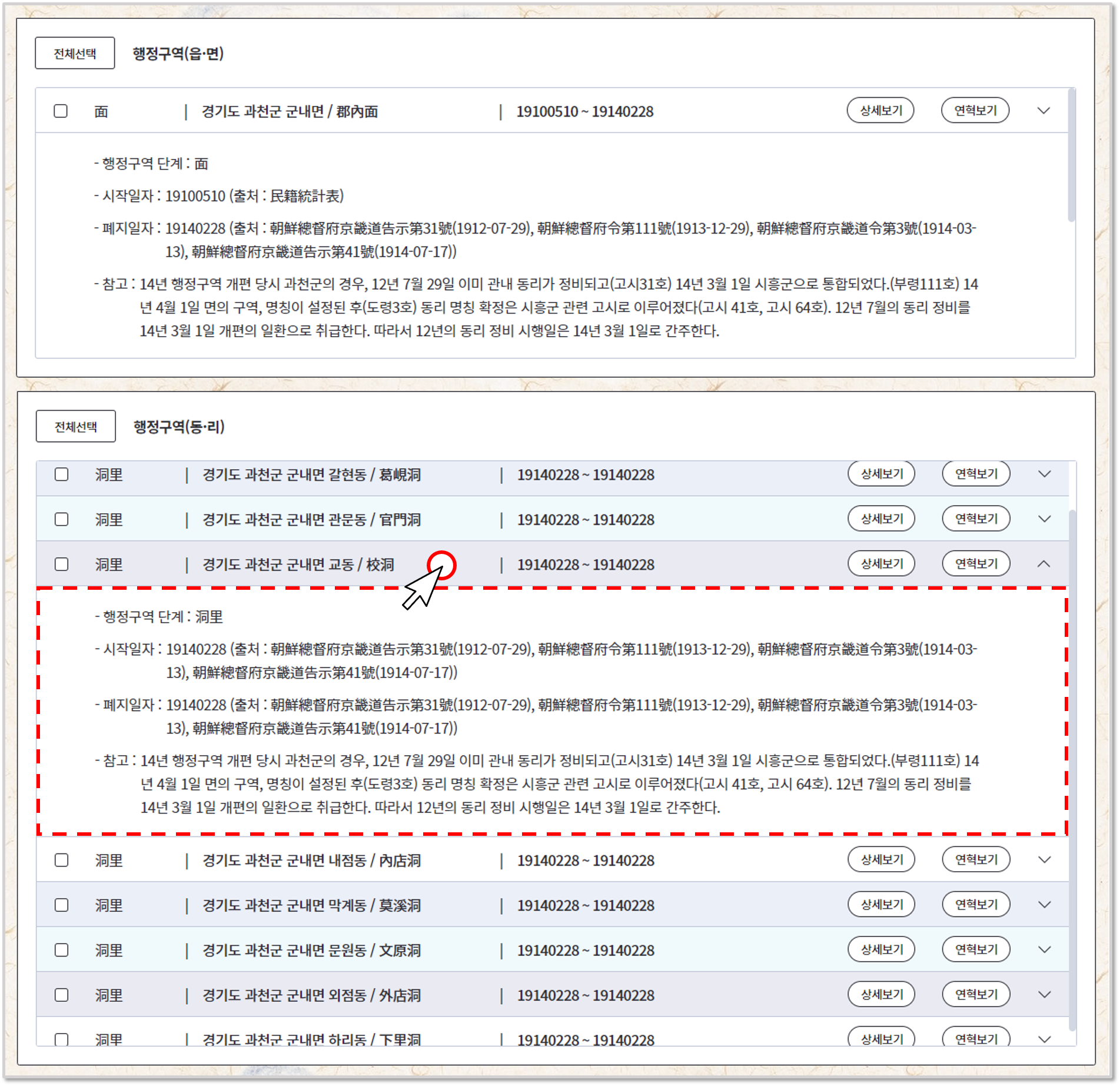Click date range 19100510 ~ 19140228
This screenshot has height=1086, width=1120.
585,112
